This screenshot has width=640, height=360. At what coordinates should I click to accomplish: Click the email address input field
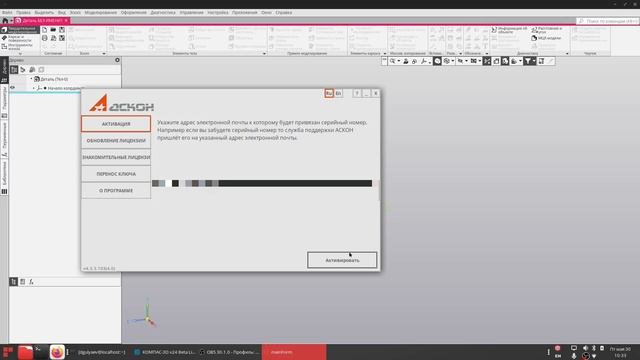[x=262, y=183]
